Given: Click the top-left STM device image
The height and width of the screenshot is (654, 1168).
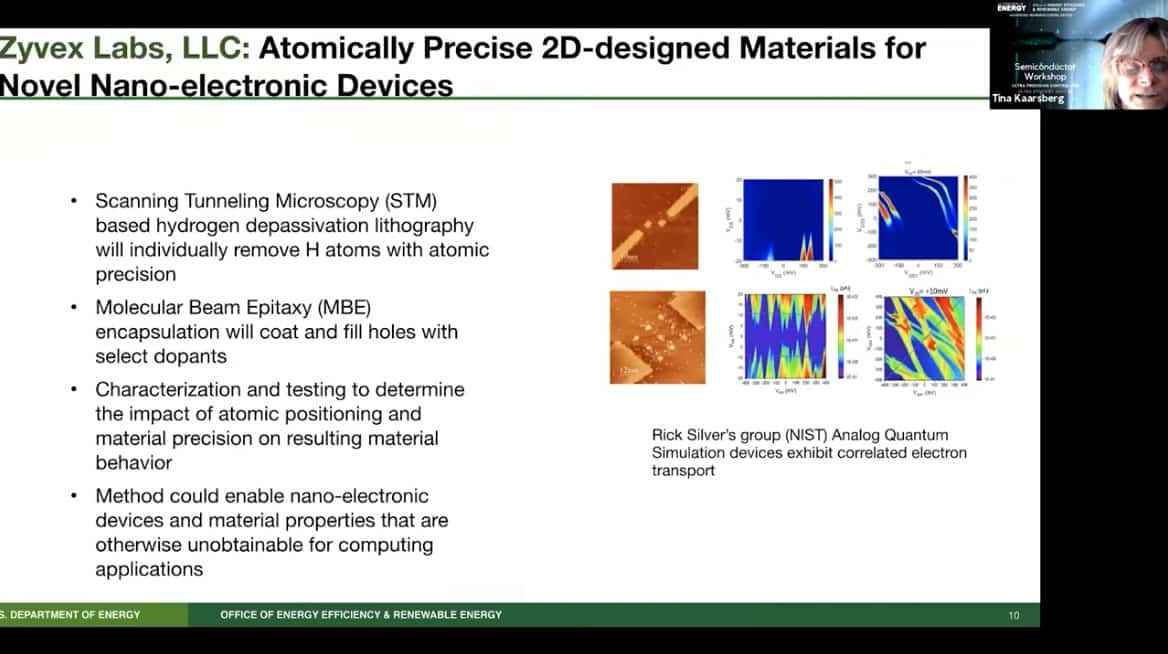Looking at the screenshot, I should (x=654, y=226).
